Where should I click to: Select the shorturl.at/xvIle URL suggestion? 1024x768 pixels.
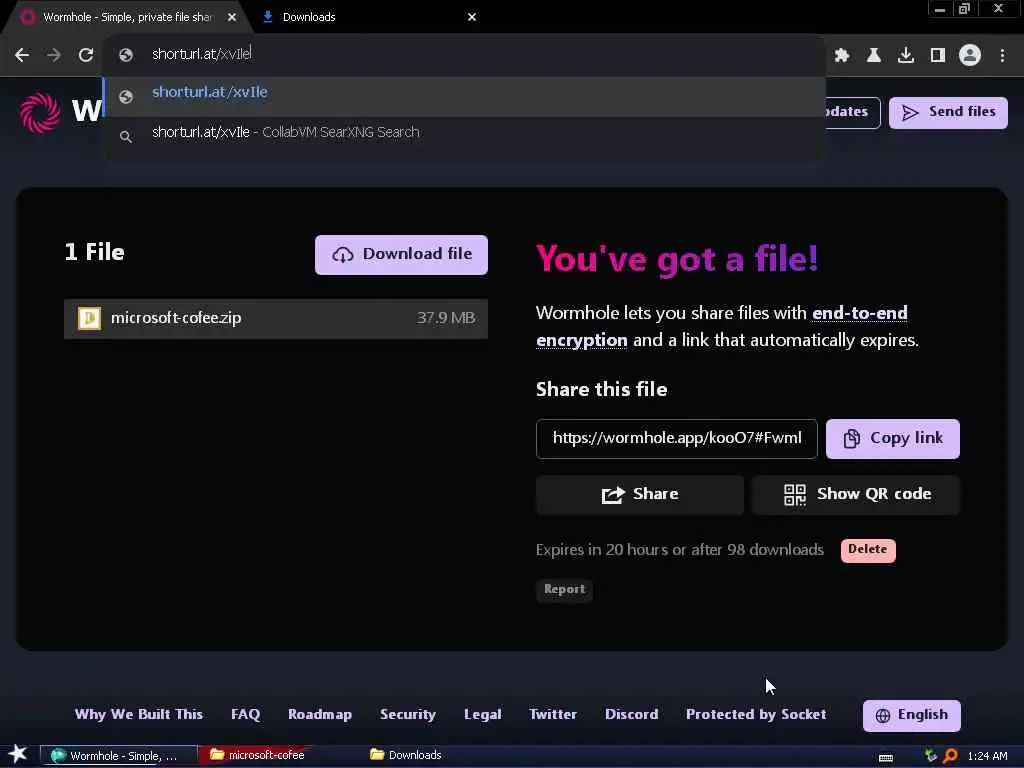[x=464, y=96]
